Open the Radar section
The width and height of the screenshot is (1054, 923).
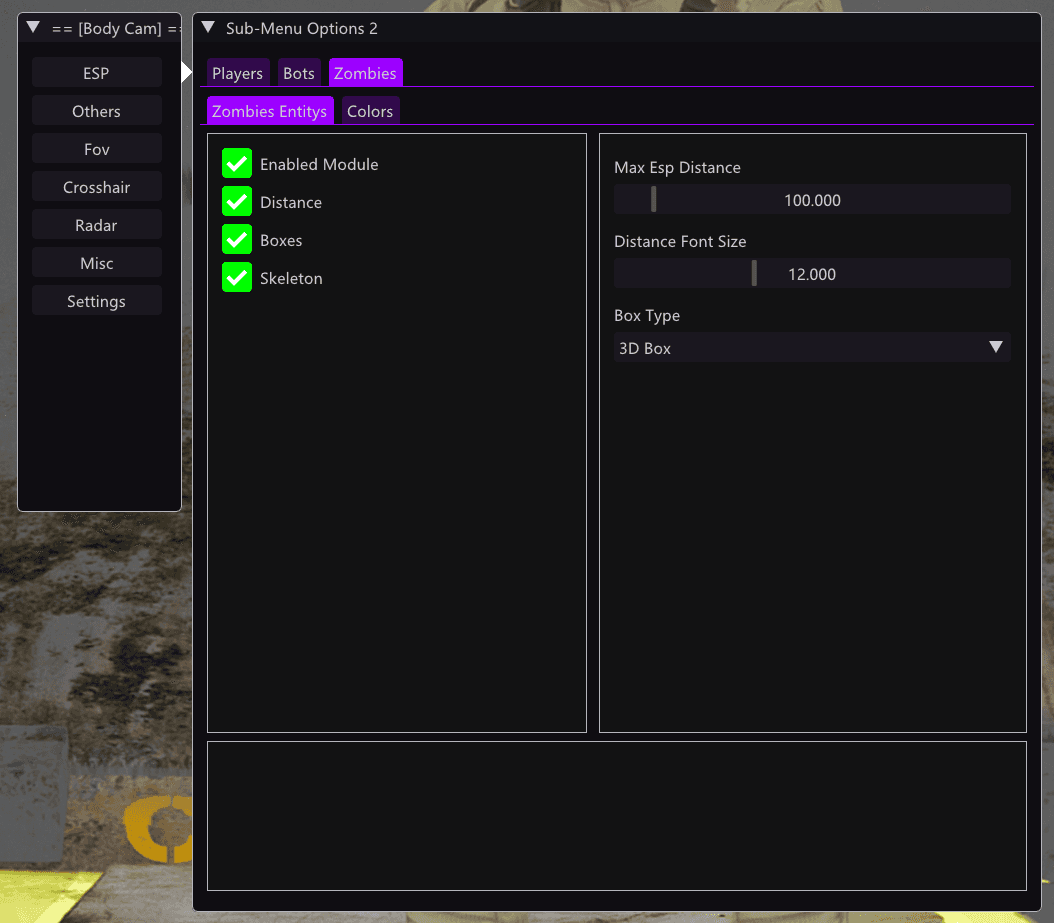click(x=97, y=225)
